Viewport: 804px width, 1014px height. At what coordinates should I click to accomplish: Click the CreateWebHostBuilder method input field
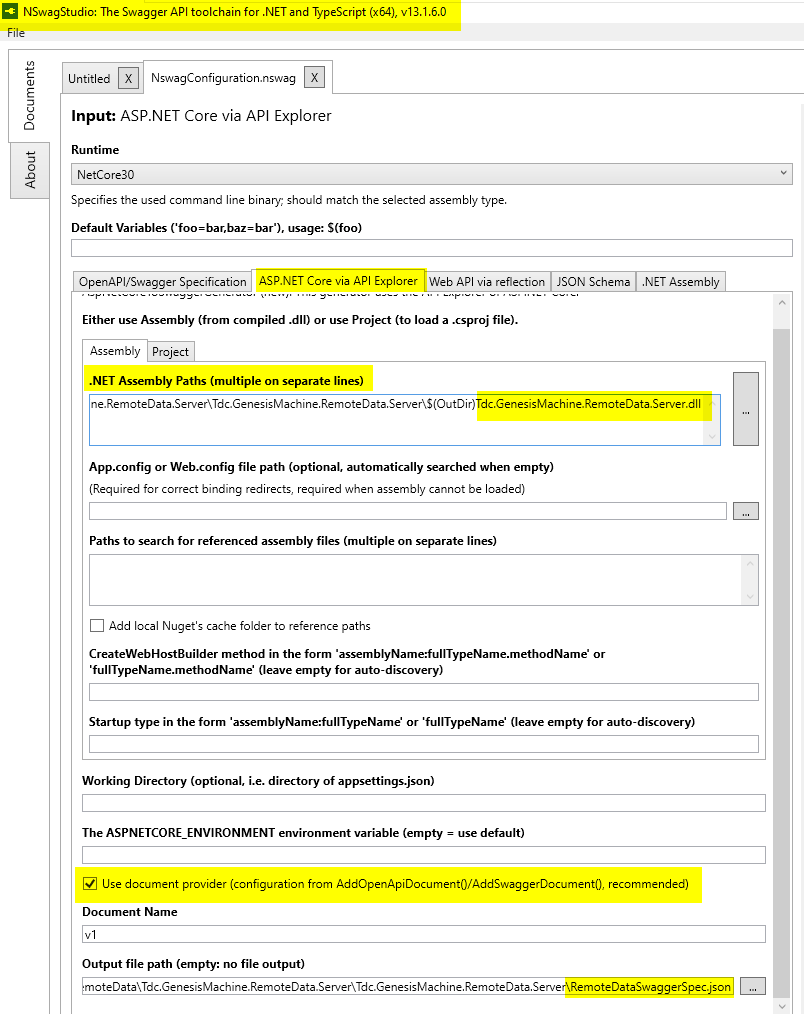coord(424,692)
